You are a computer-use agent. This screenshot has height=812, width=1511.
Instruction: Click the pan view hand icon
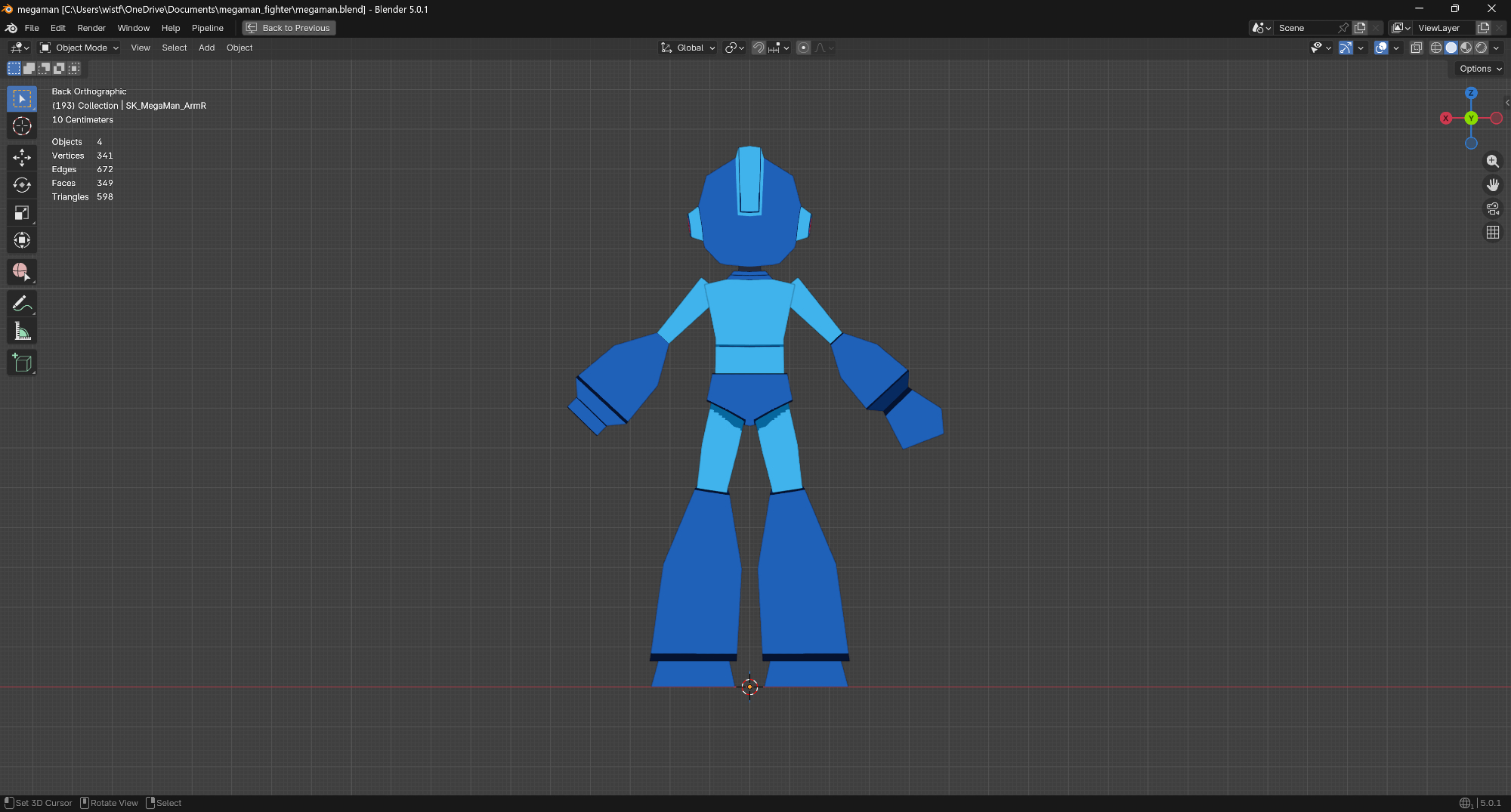pyautogui.click(x=1492, y=185)
